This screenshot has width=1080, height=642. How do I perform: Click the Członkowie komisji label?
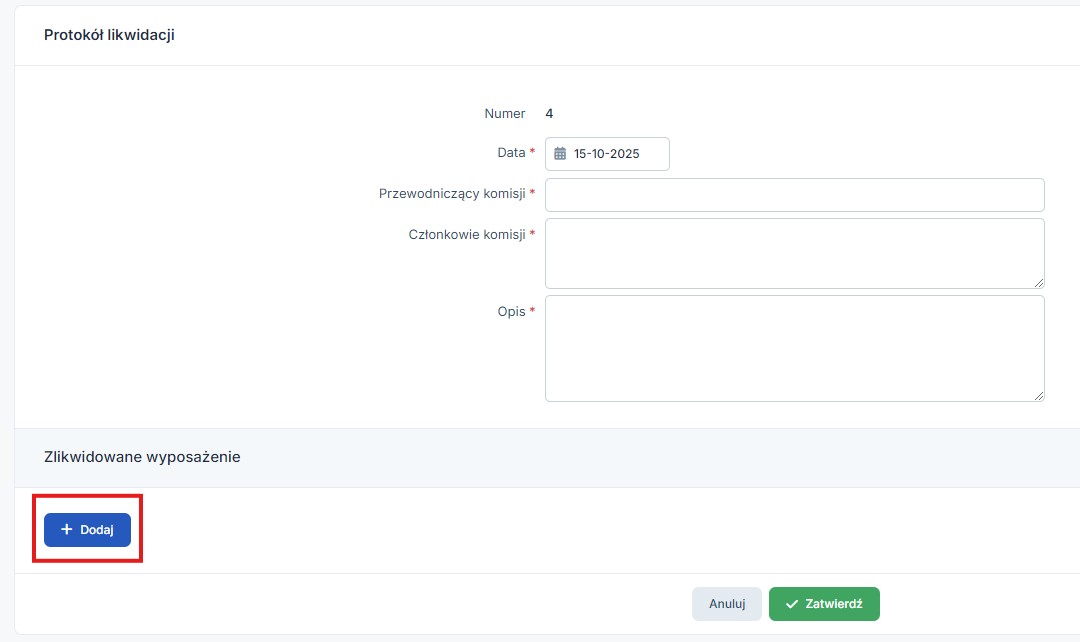tap(467, 234)
